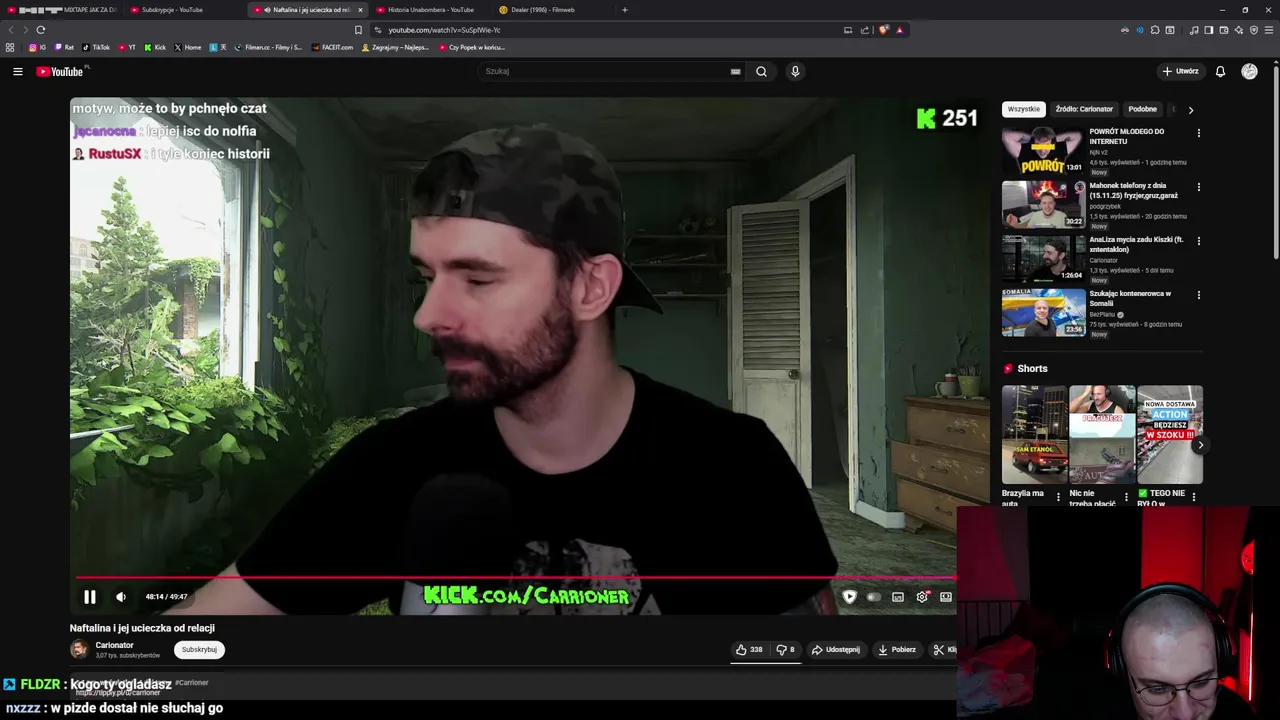Viewport: 1280px width, 720px height.
Task: Open the YouTube hamburger guide menu
Action: (x=17, y=71)
